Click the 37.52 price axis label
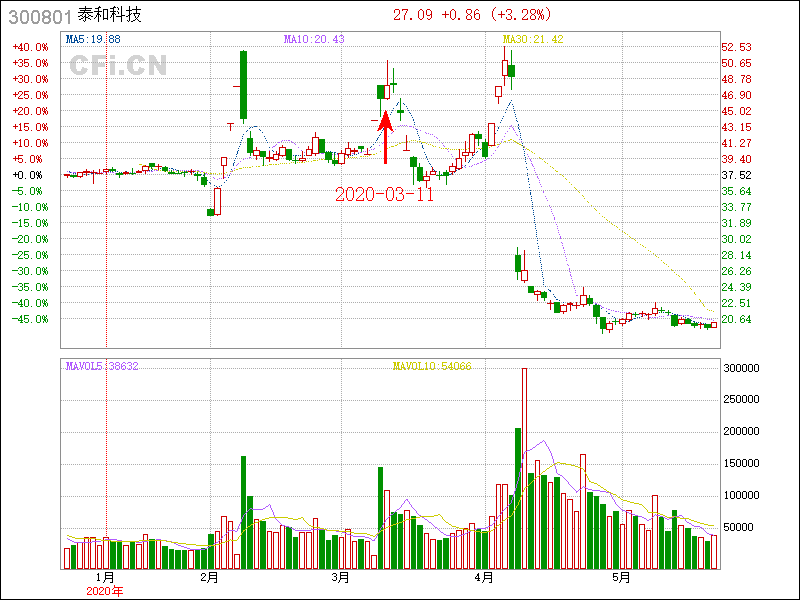800x600 pixels. pos(736,176)
